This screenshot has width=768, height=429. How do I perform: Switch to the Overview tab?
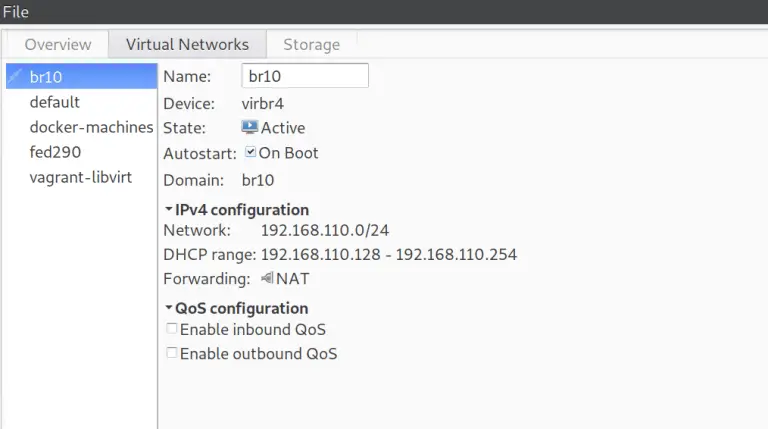click(58, 45)
